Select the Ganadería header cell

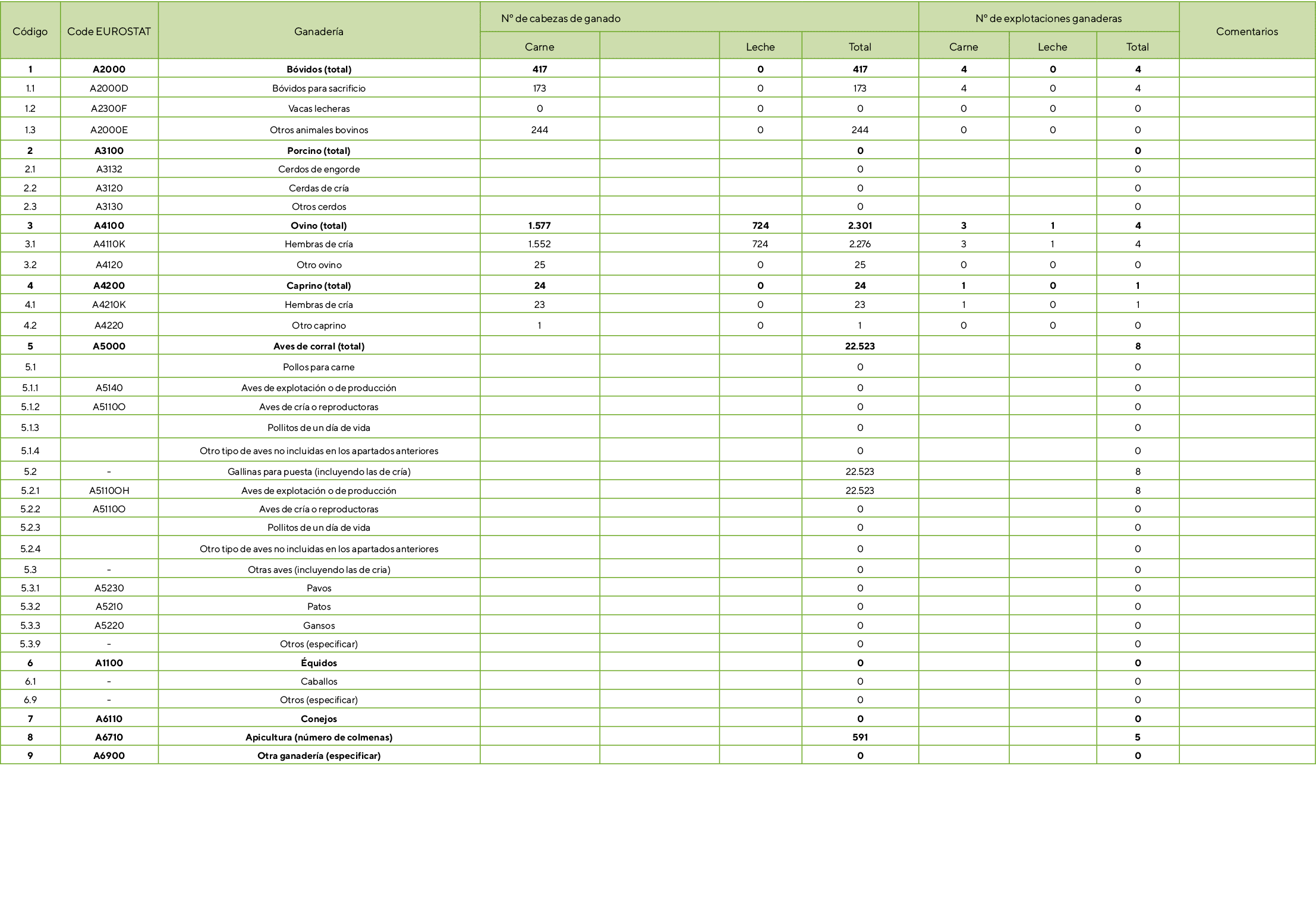pyautogui.click(x=319, y=31)
